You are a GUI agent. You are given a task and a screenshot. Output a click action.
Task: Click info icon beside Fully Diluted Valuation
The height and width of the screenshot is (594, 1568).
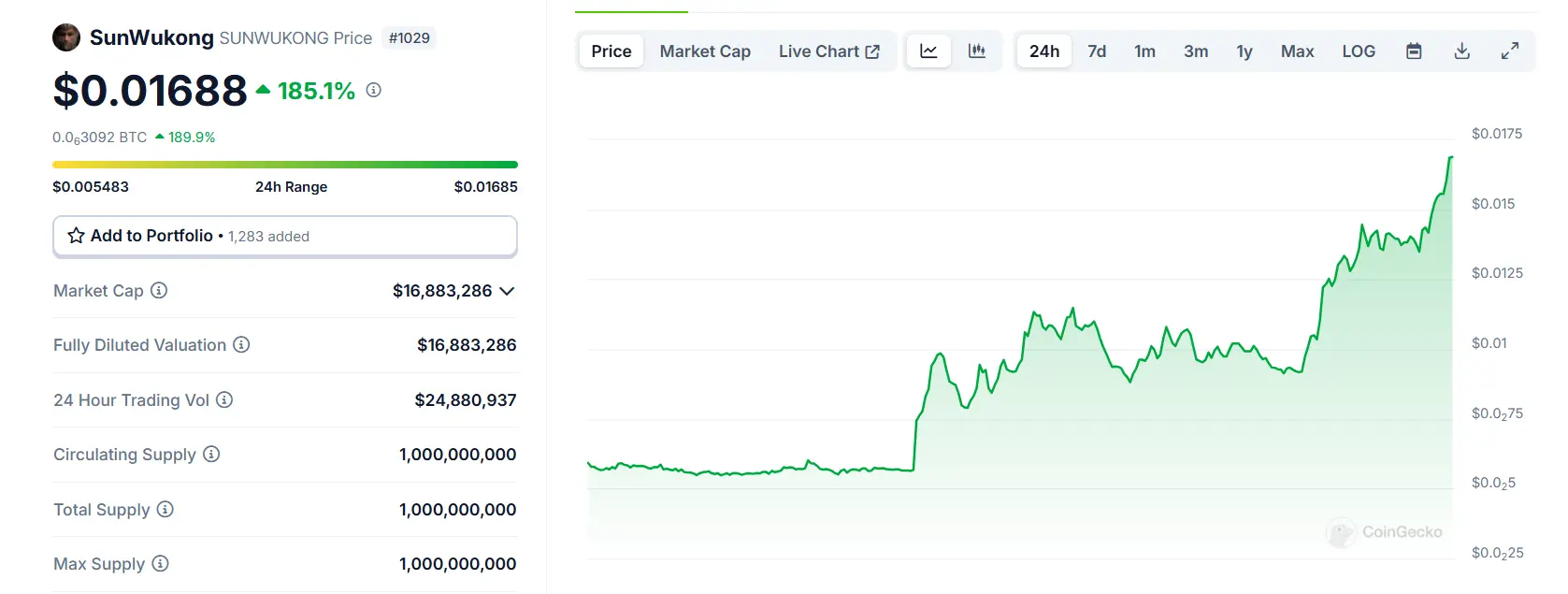[x=241, y=345]
